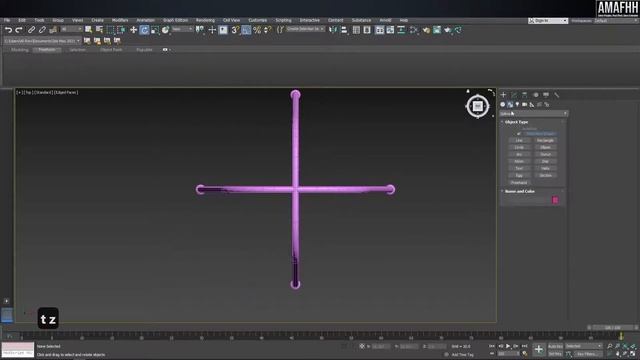Screen dimensions: 640x360
Task: Toggle Select and Manipulate mode
Action: coord(212,30)
